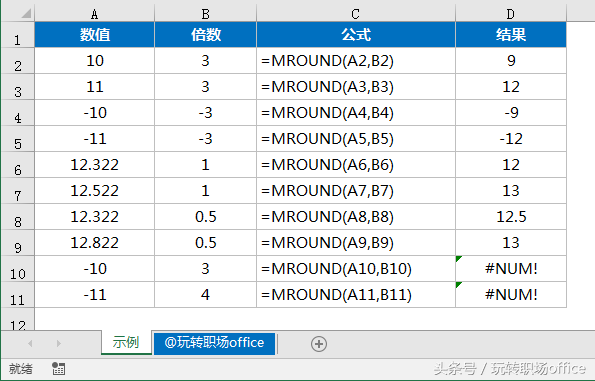595x381 pixels.
Task: Click formula =MROUND(A6,B6) cell
Action: (x=356, y=165)
